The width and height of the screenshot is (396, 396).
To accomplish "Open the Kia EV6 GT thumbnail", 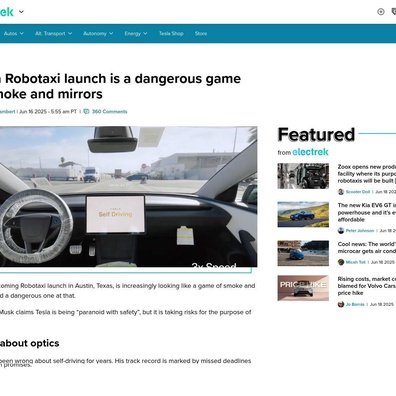I will coord(303,214).
